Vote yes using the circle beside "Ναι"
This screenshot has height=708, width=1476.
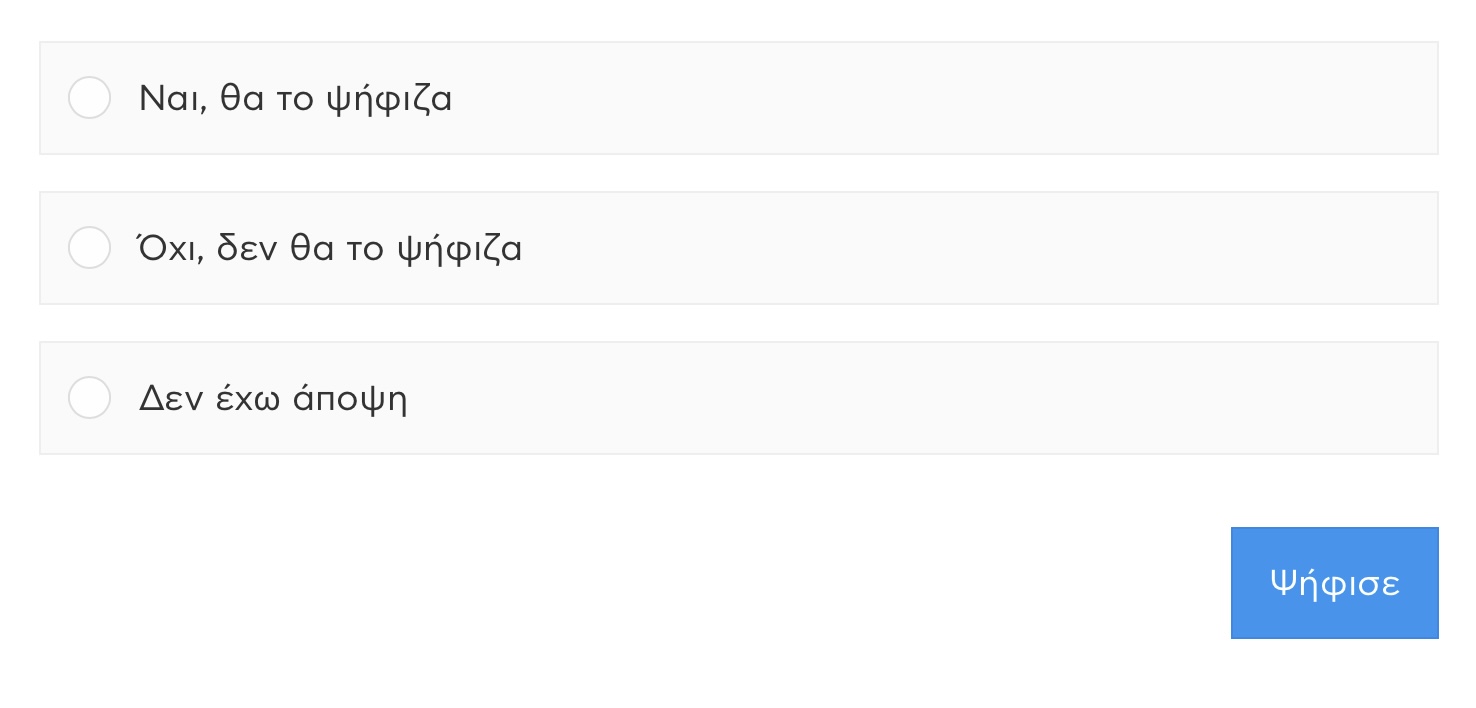point(89,98)
